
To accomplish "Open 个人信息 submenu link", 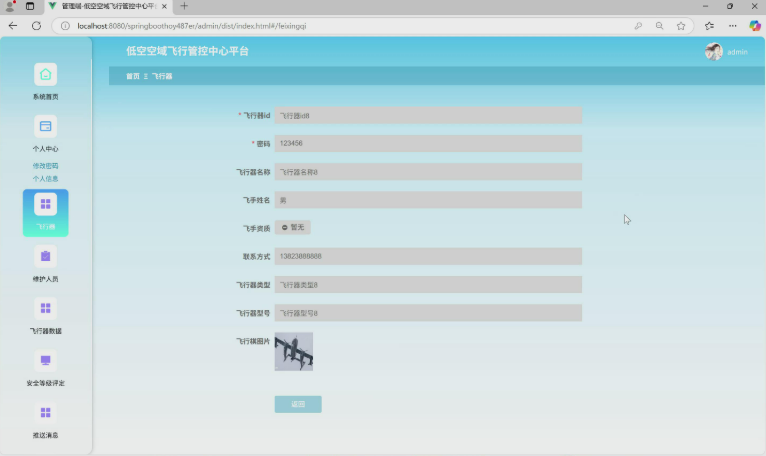I will (45, 178).
